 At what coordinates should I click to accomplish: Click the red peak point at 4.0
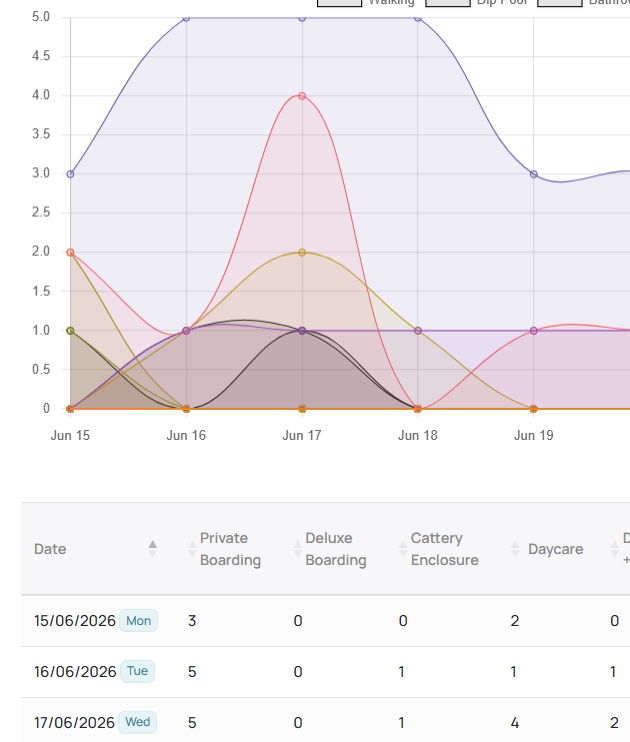(x=302, y=96)
